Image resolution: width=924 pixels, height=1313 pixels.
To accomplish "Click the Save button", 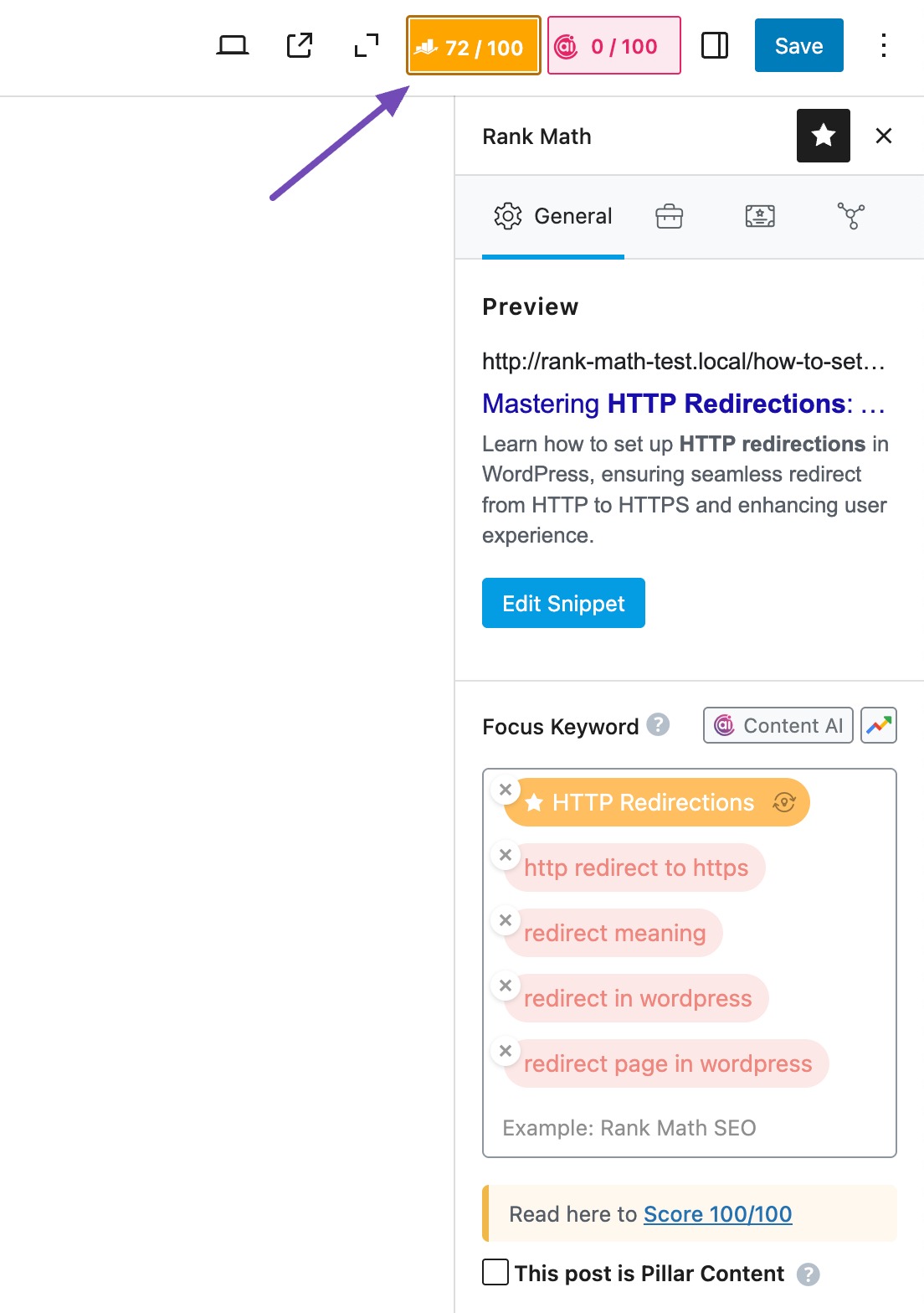I will (x=798, y=45).
